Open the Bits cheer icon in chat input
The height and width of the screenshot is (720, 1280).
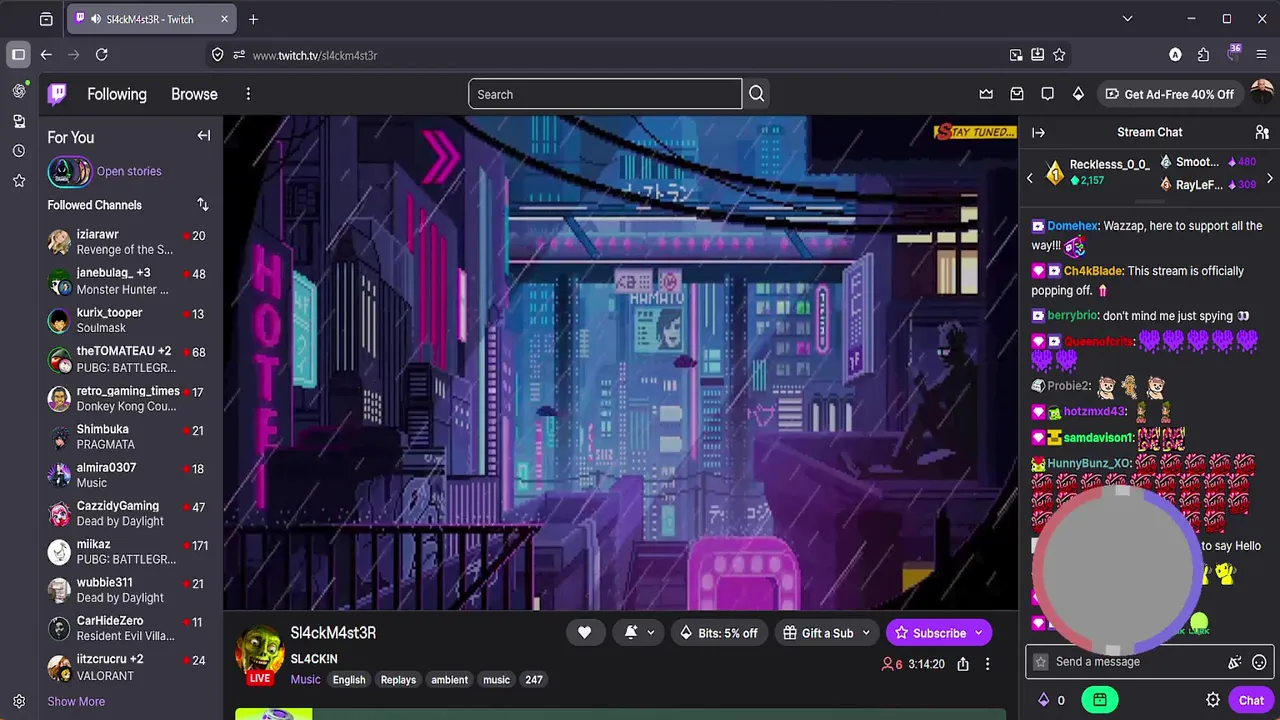[1235, 661]
